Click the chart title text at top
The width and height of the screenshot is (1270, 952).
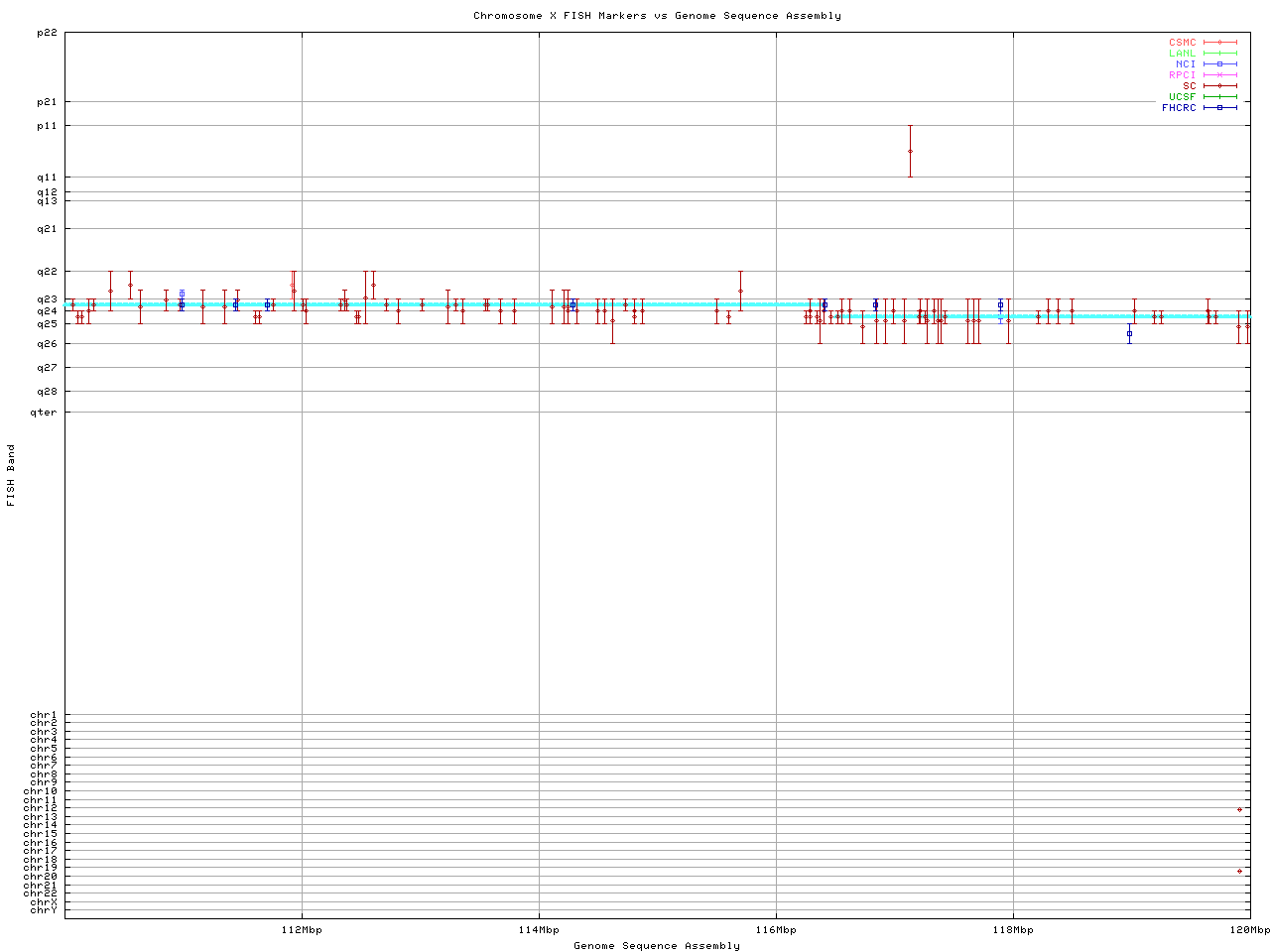coord(657,16)
